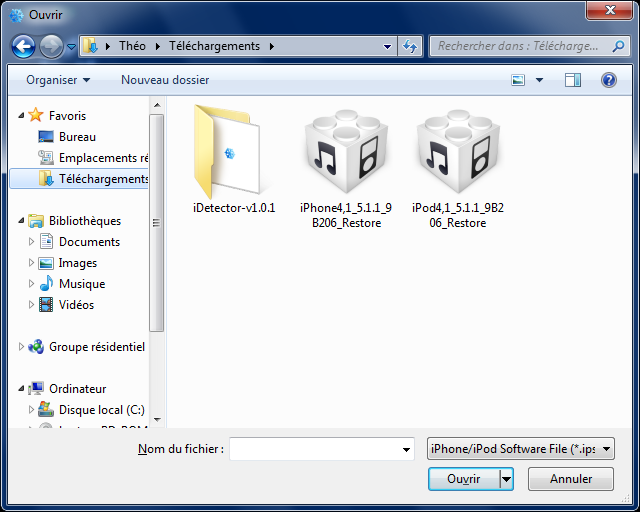Click the Nom du fichier text field
The height and width of the screenshot is (512, 640).
tap(315, 449)
